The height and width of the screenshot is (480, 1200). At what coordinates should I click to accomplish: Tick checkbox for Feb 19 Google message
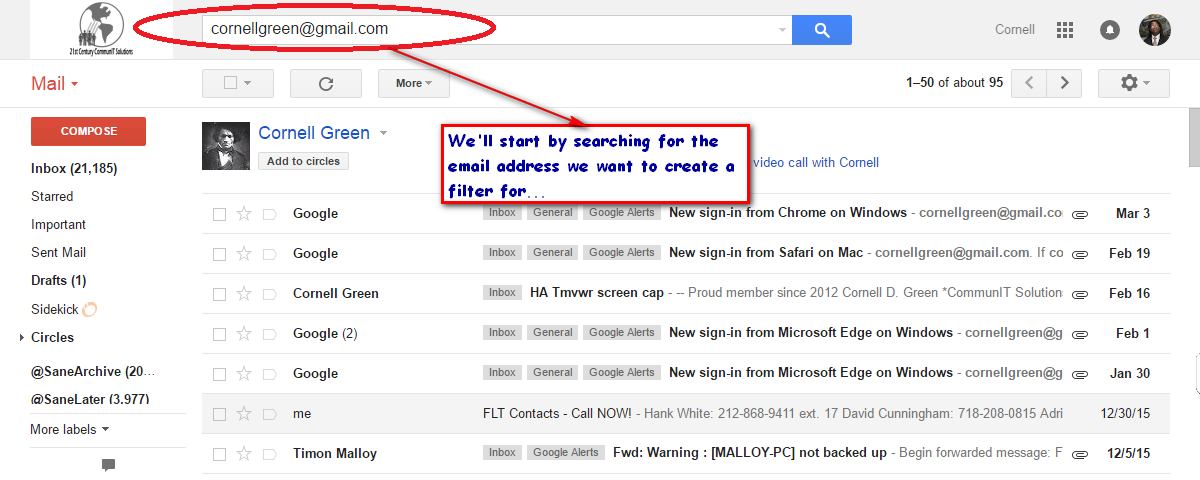click(x=219, y=253)
